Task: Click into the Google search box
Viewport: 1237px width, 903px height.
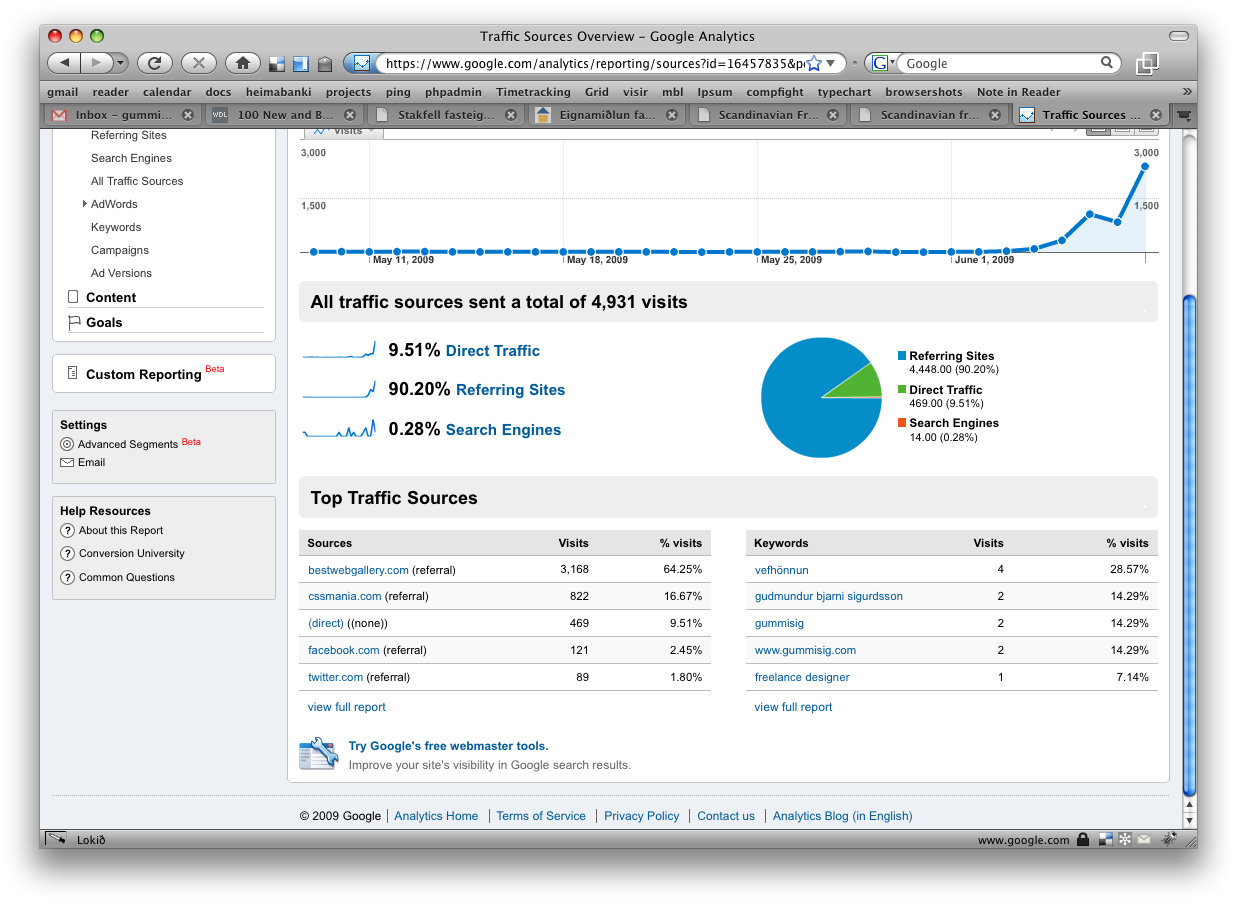Action: (x=999, y=63)
